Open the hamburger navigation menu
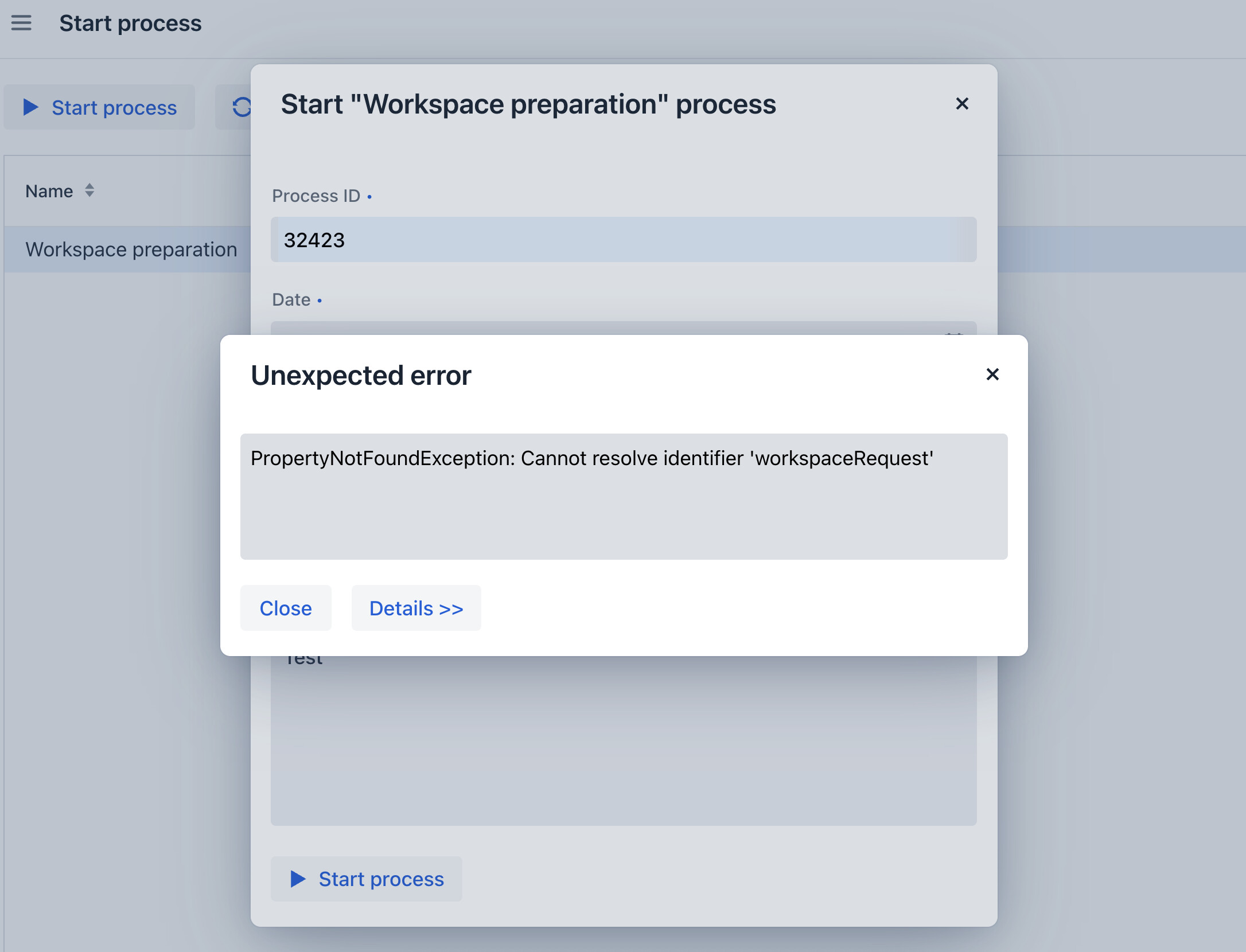1246x952 pixels. point(21,23)
